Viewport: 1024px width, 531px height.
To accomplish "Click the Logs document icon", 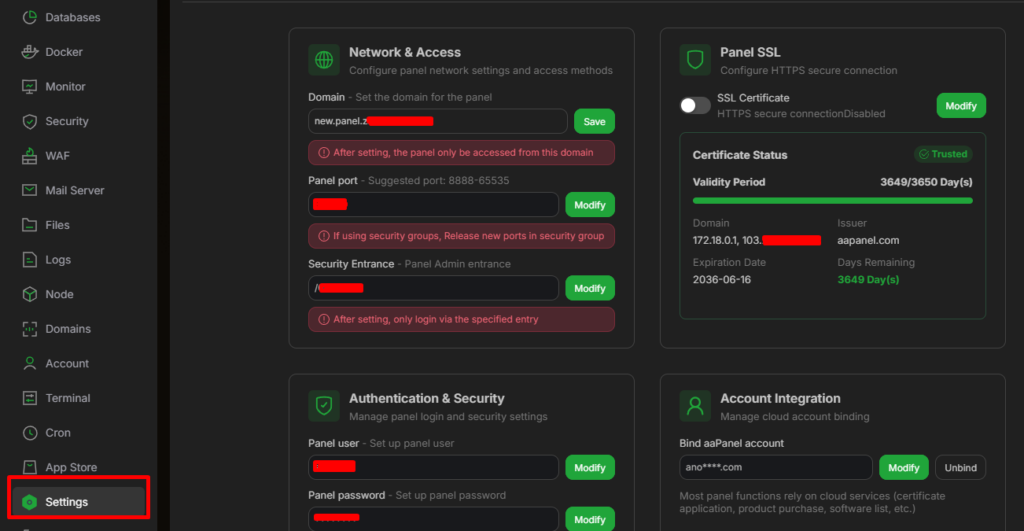I will 29,259.
